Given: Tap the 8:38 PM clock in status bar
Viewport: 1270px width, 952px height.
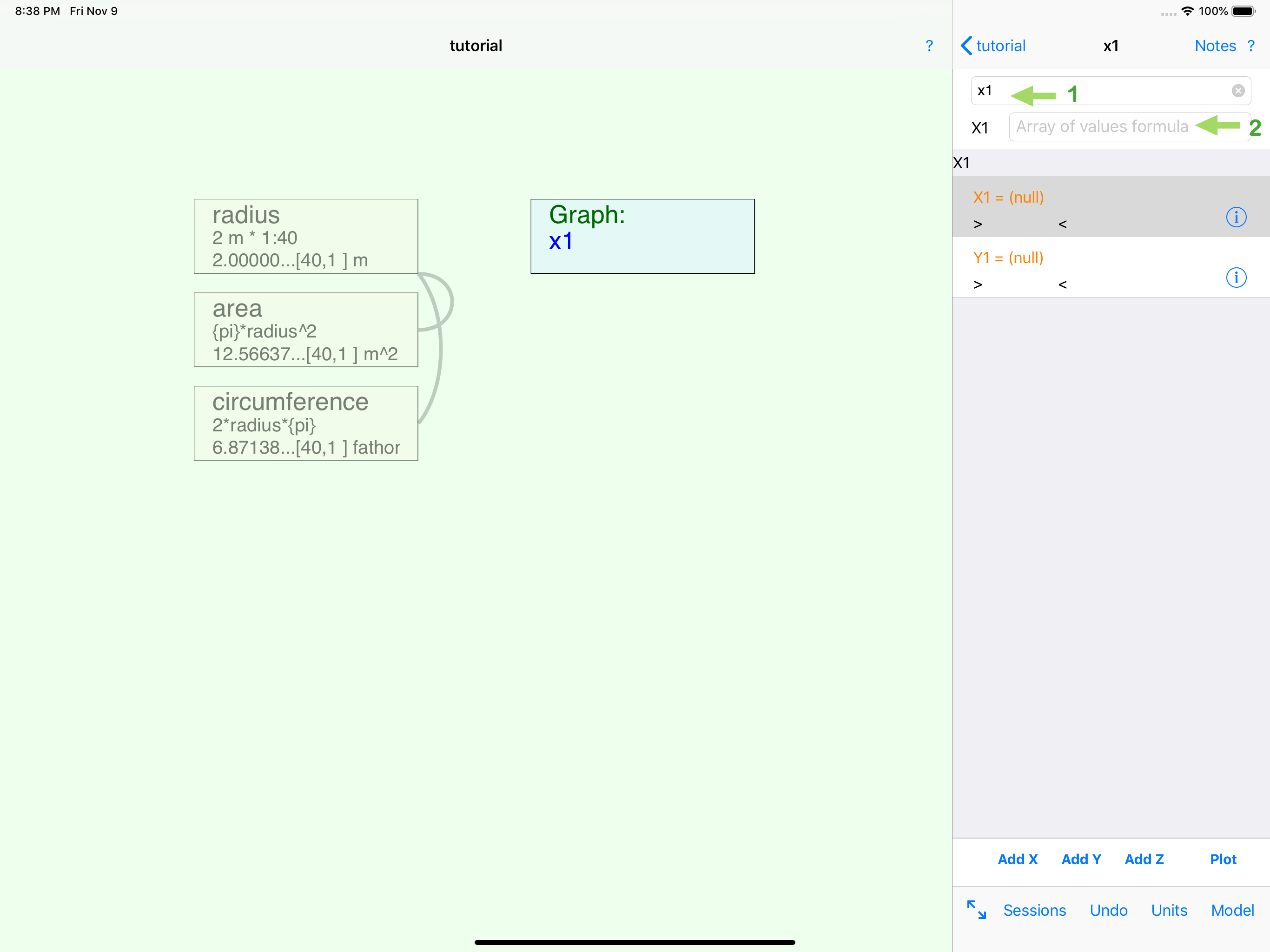Looking at the screenshot, I should (x=37, y=12).
